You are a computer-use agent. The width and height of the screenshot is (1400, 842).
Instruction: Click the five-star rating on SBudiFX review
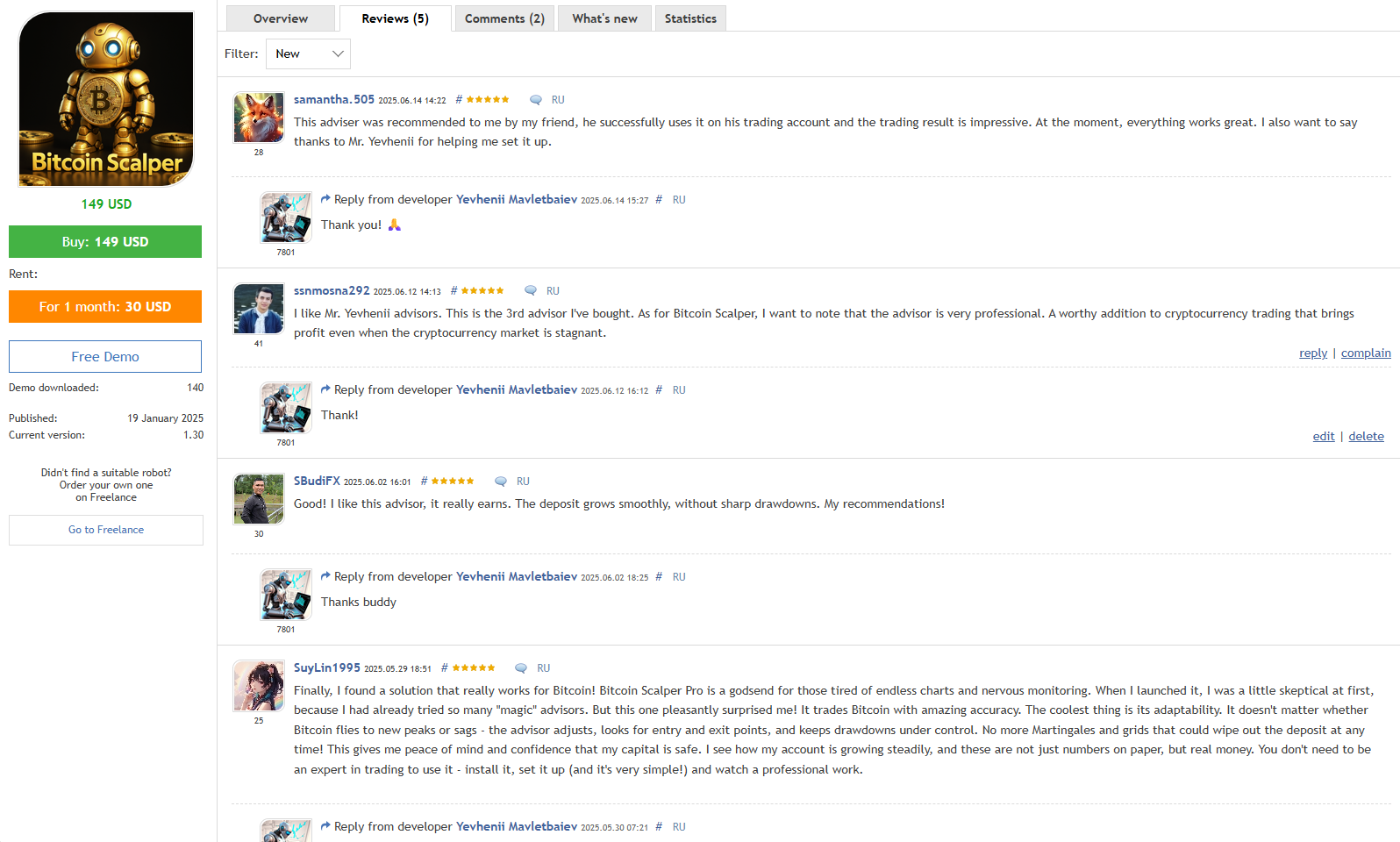(453, 482)
